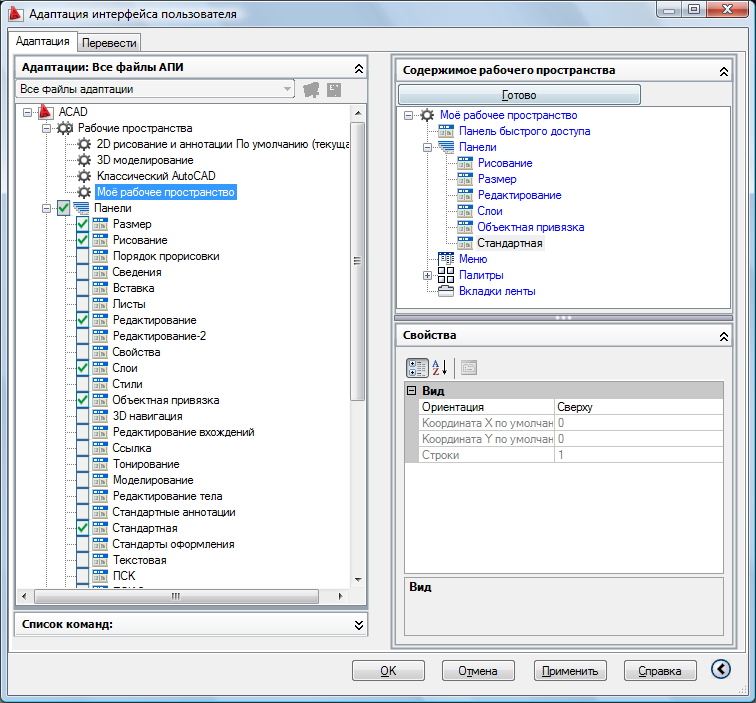The height and width of the screenshot is (703, 756).
Task: Collapse the Содержимое рабочего пространства pane
Action: (x=724, y=71)
